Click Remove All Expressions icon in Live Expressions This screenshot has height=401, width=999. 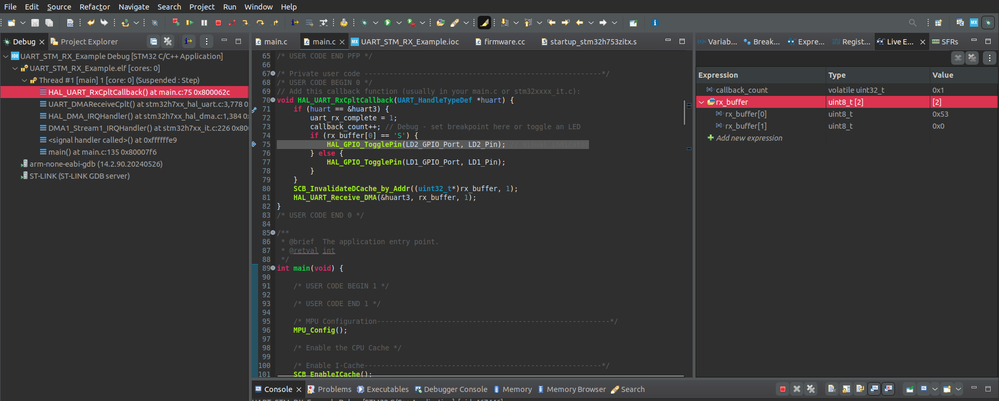pyautogui.click(x=972, y=58)
